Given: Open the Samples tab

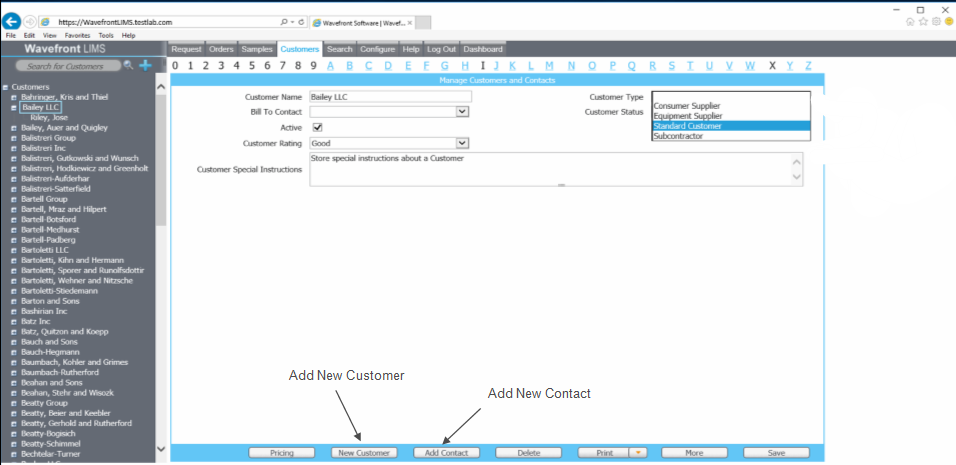Looking at the screenshot, I should click(x=257, y=49).
